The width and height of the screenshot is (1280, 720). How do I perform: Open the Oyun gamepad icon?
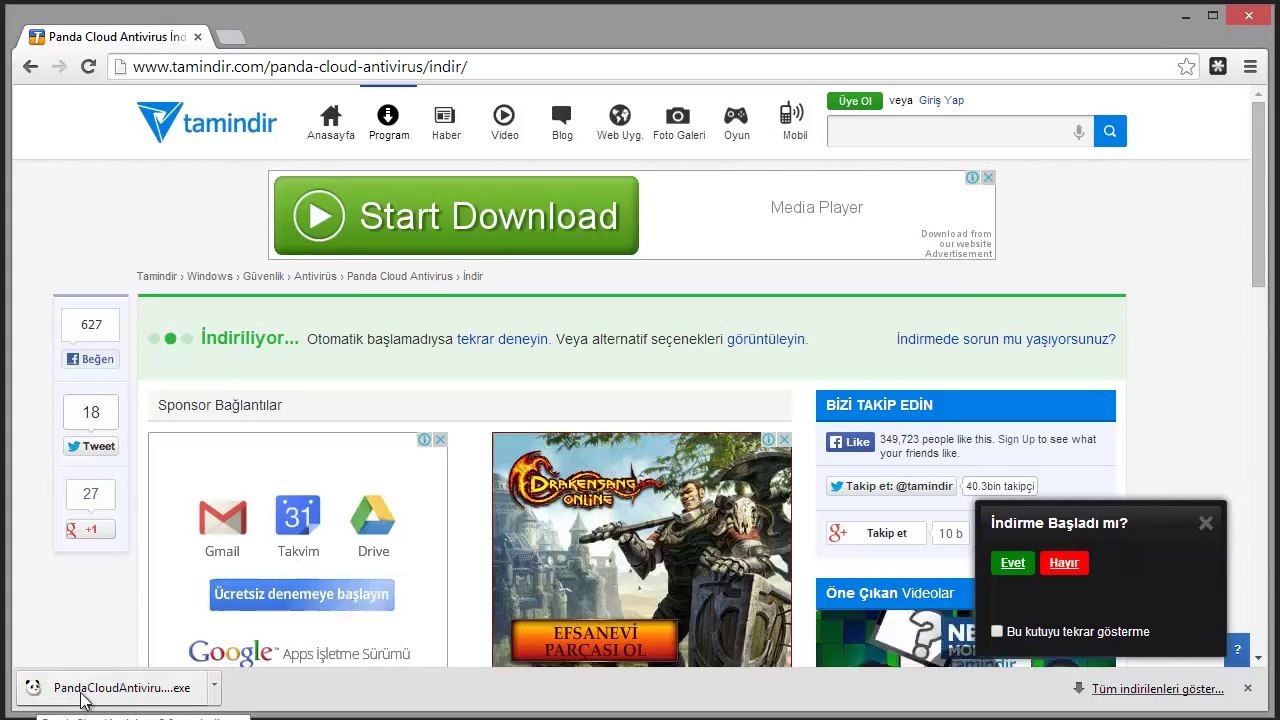point(737,122)
